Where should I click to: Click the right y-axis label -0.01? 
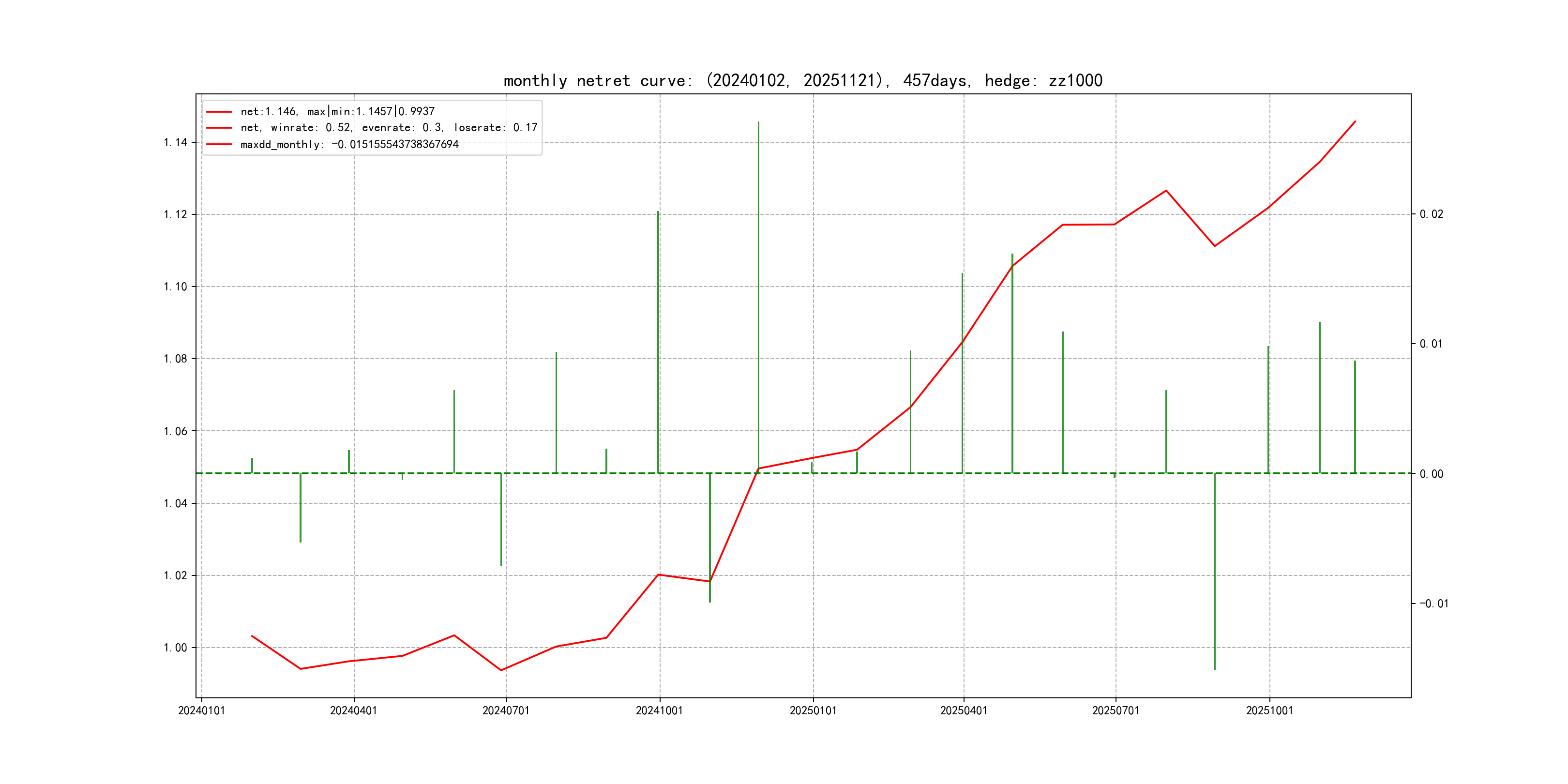tap(1433, 603)
